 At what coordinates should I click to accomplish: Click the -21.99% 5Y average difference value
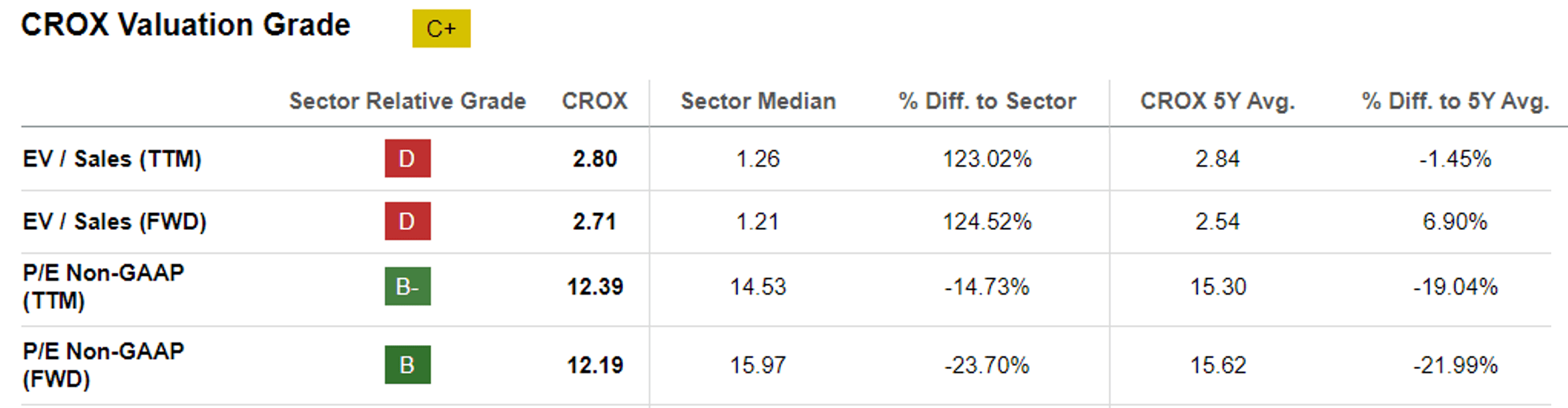click(x=1455, y=365)
